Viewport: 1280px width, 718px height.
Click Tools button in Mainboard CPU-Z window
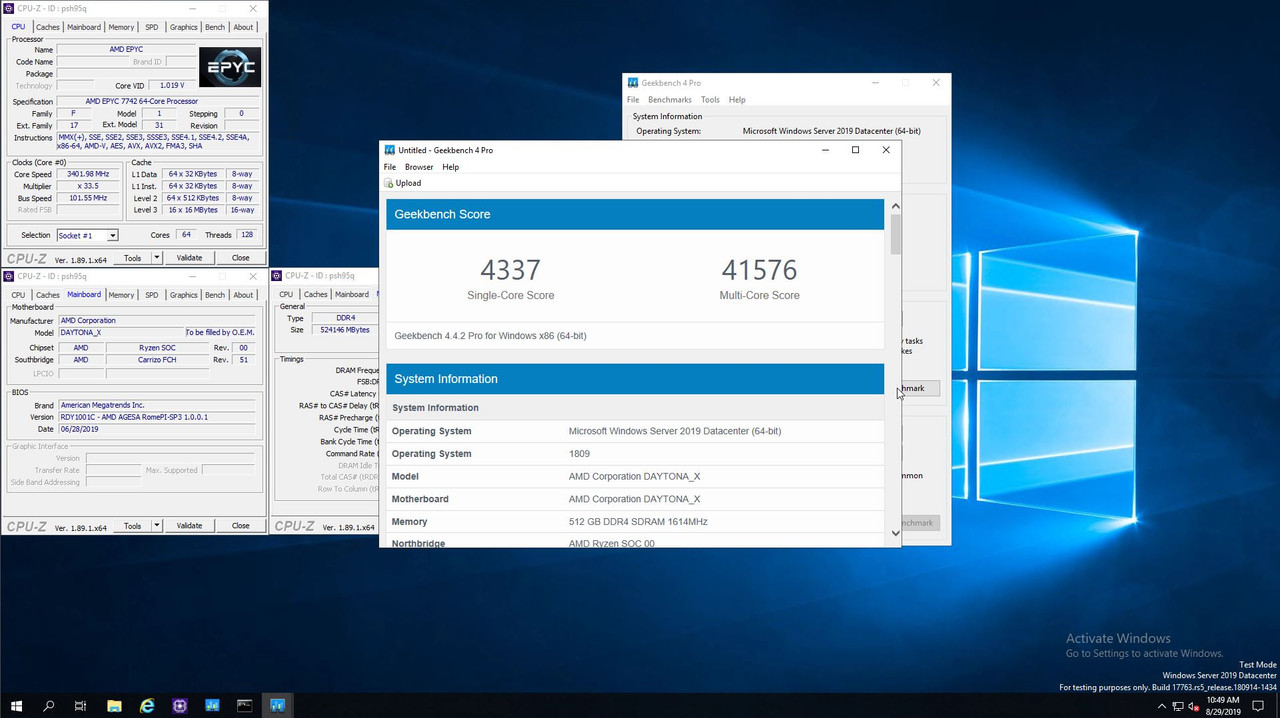point(133,525)
